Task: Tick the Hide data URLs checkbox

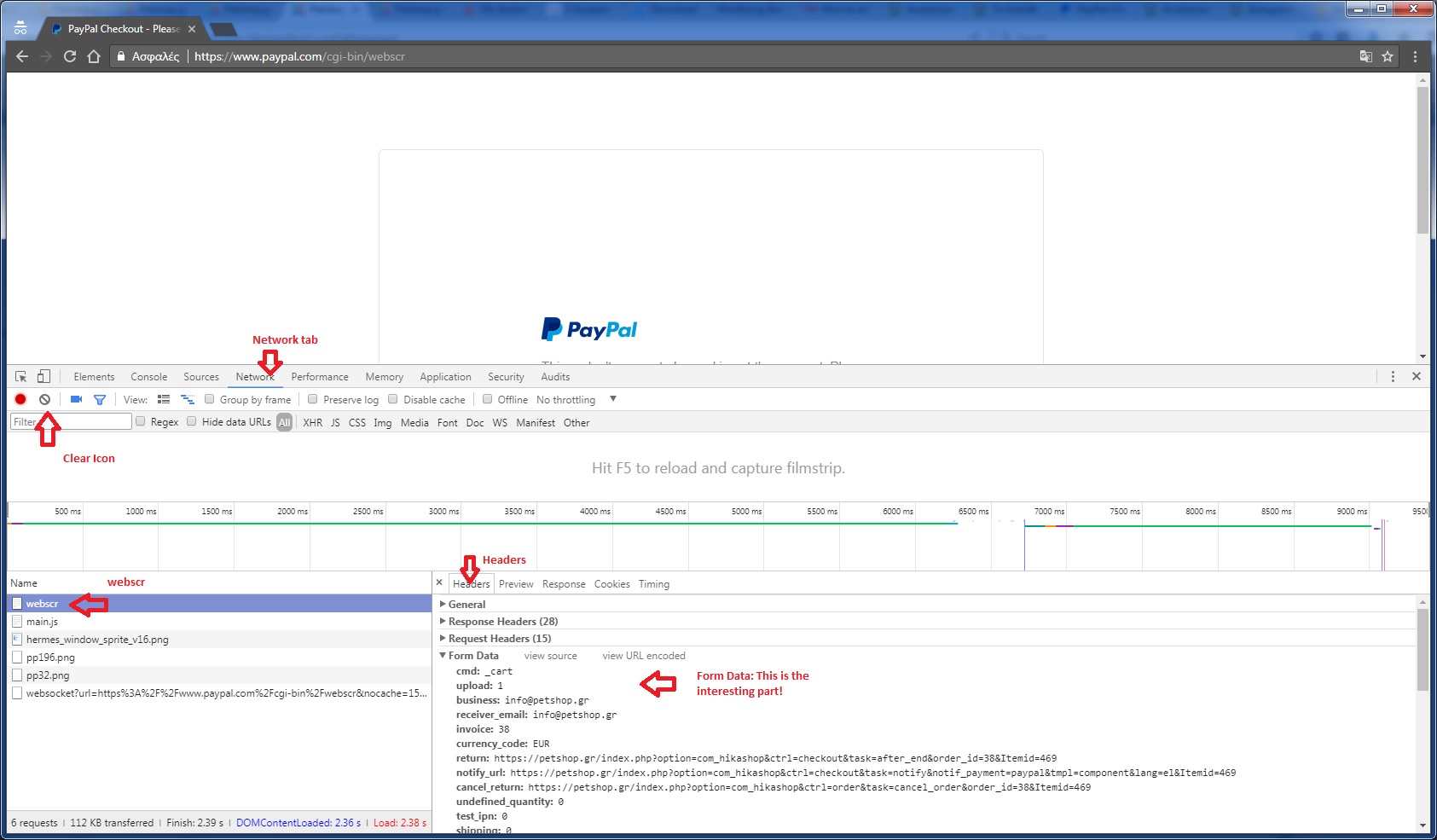Action: tap(192, 421)
